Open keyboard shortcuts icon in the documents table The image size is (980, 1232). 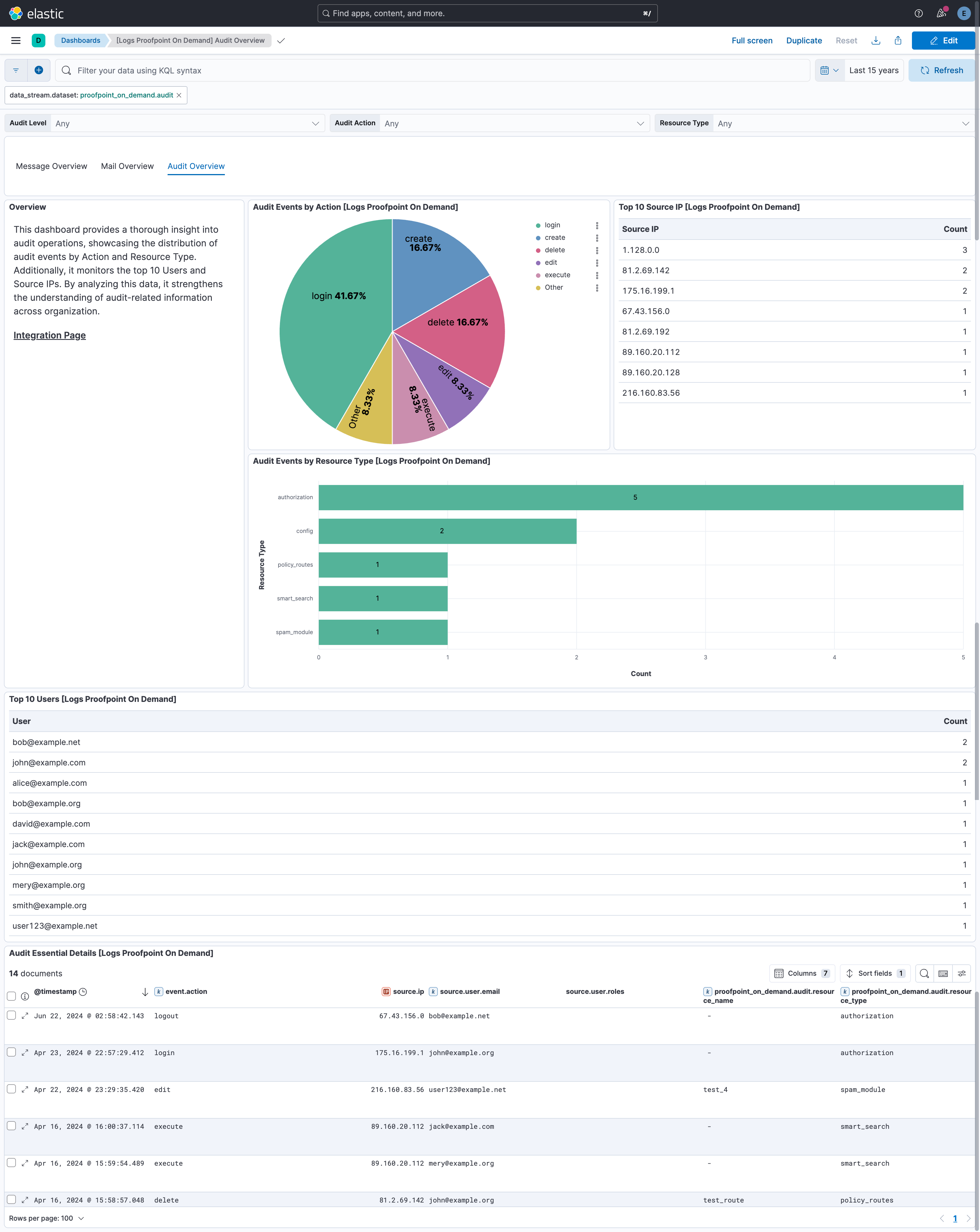[942, 973]
